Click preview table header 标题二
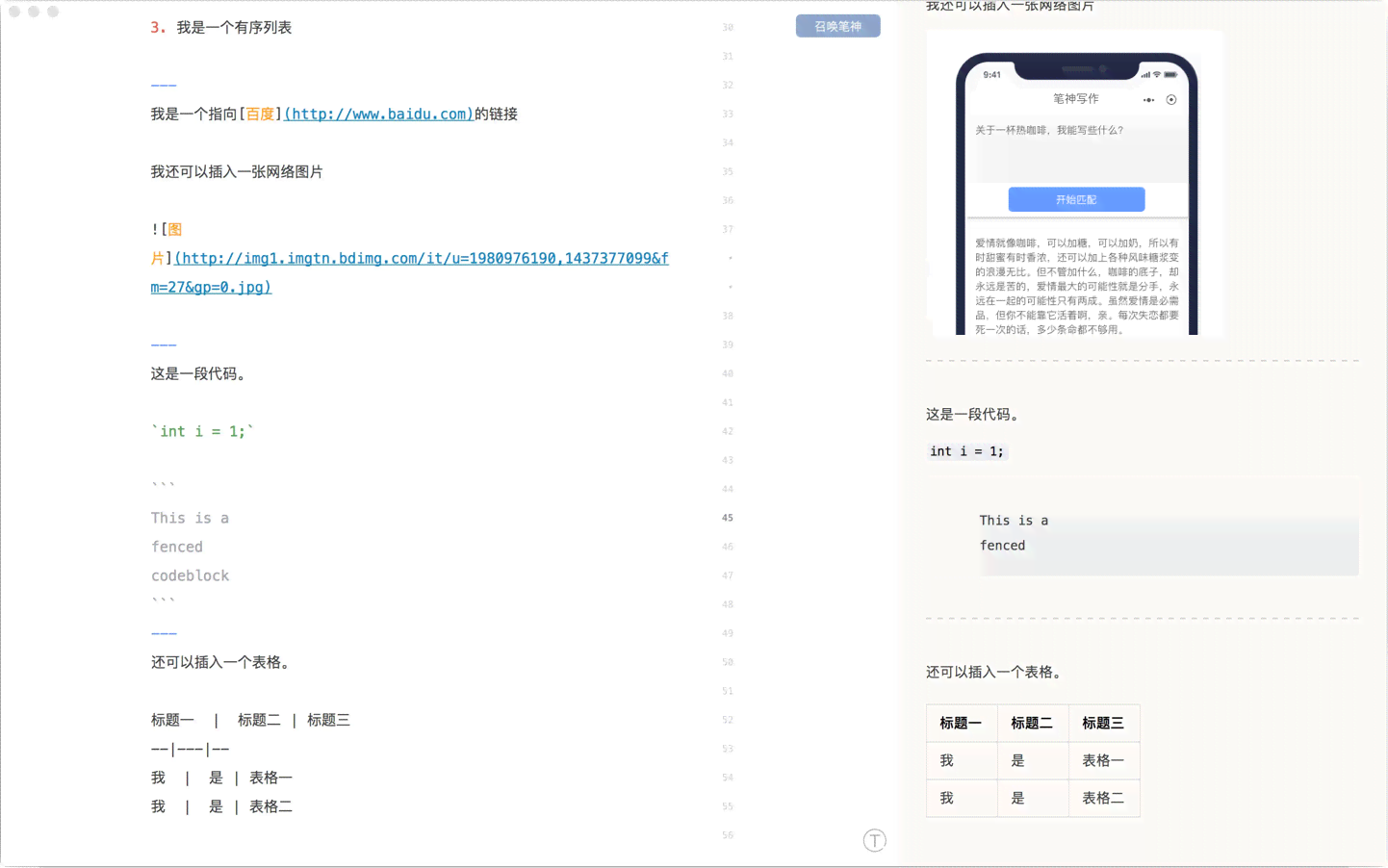 pos(1032,723)
